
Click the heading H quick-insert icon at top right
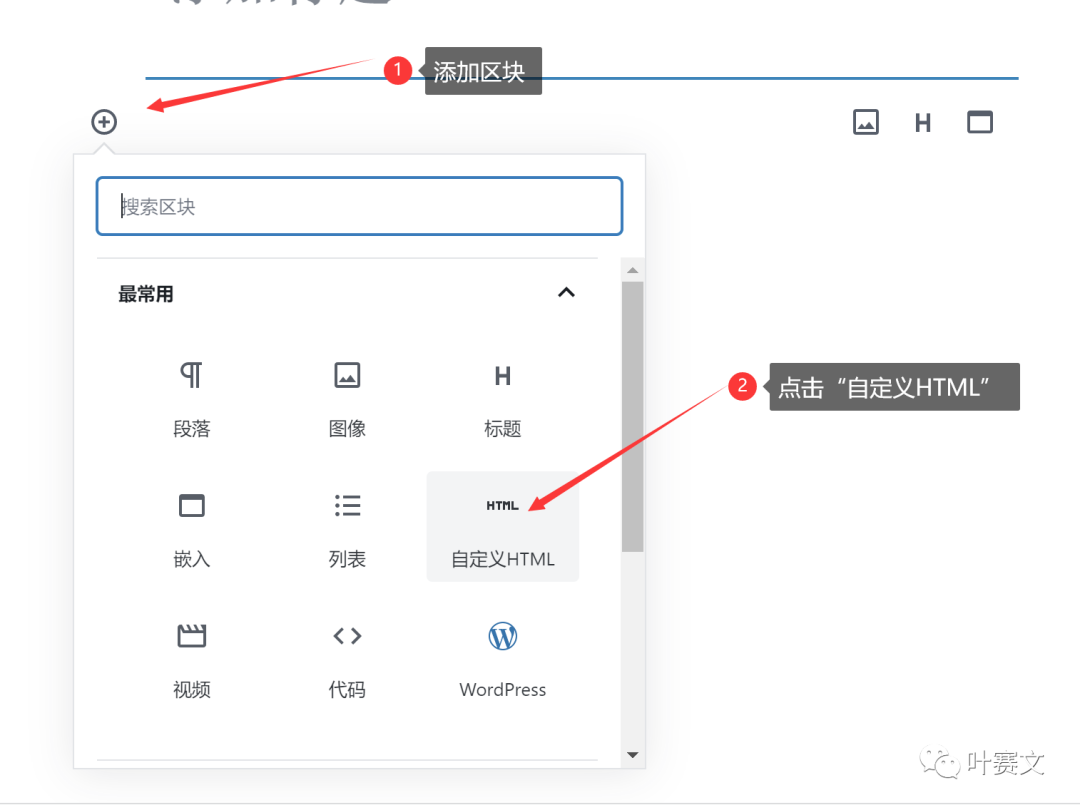[923, 122]
